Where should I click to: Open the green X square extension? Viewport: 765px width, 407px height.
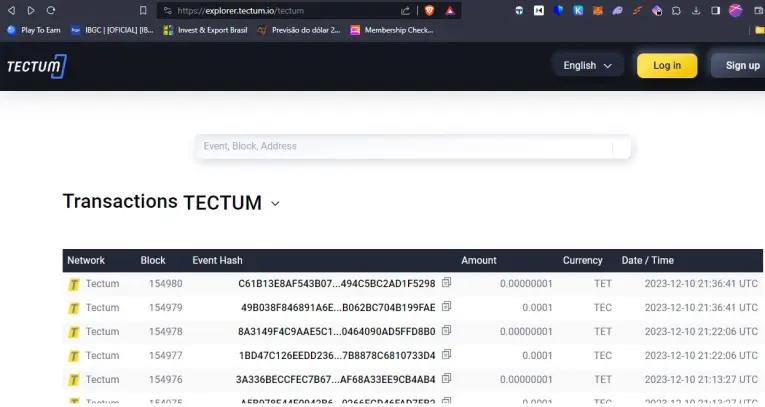[x=539, y=10]
